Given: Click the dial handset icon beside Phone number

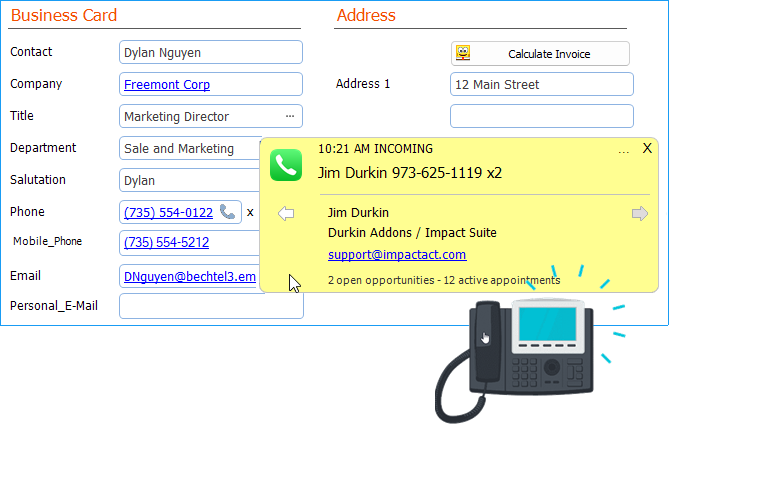Looking at the screenshot, I should (x=228, y=212).
